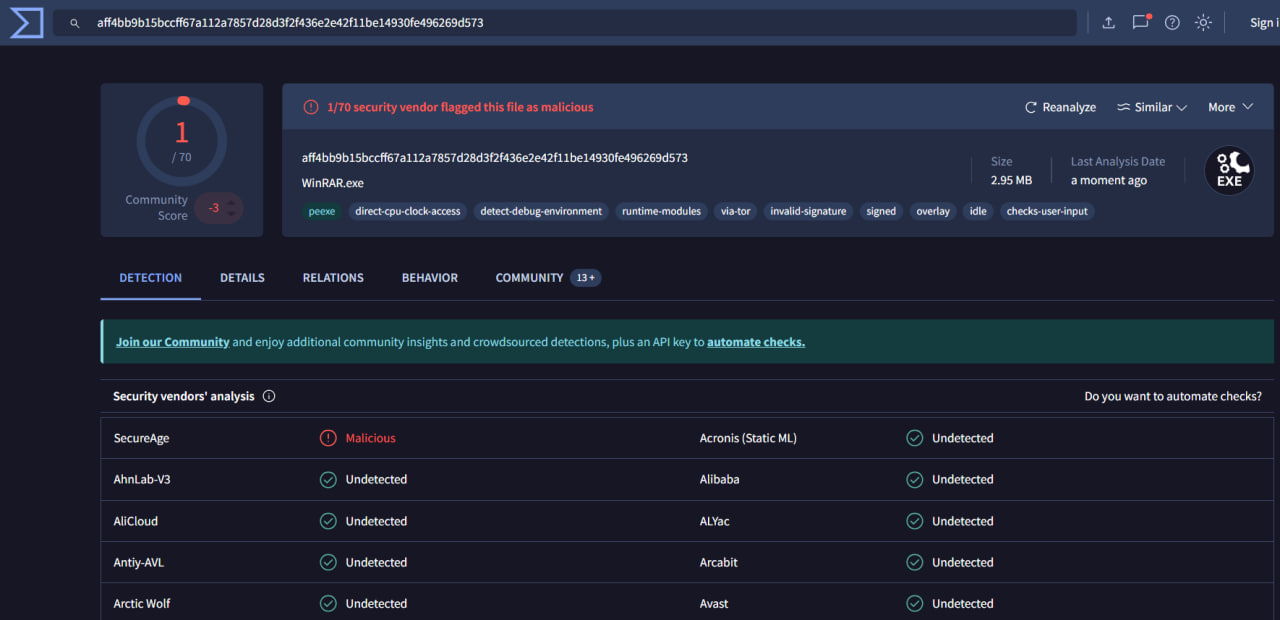Click the hash search input field

580,22
